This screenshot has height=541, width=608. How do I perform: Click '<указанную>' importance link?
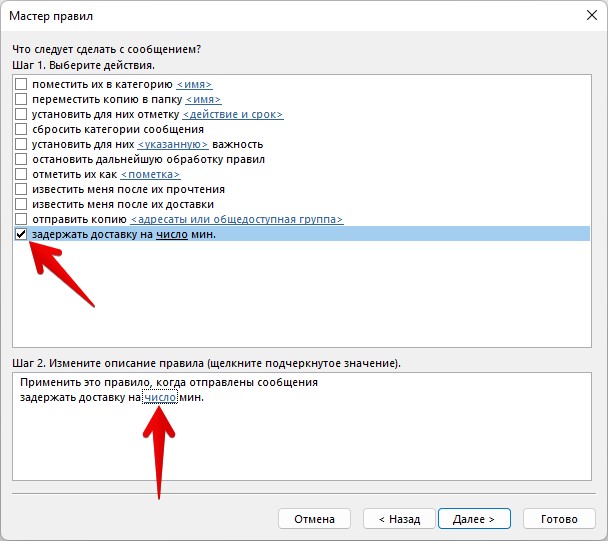173,144
